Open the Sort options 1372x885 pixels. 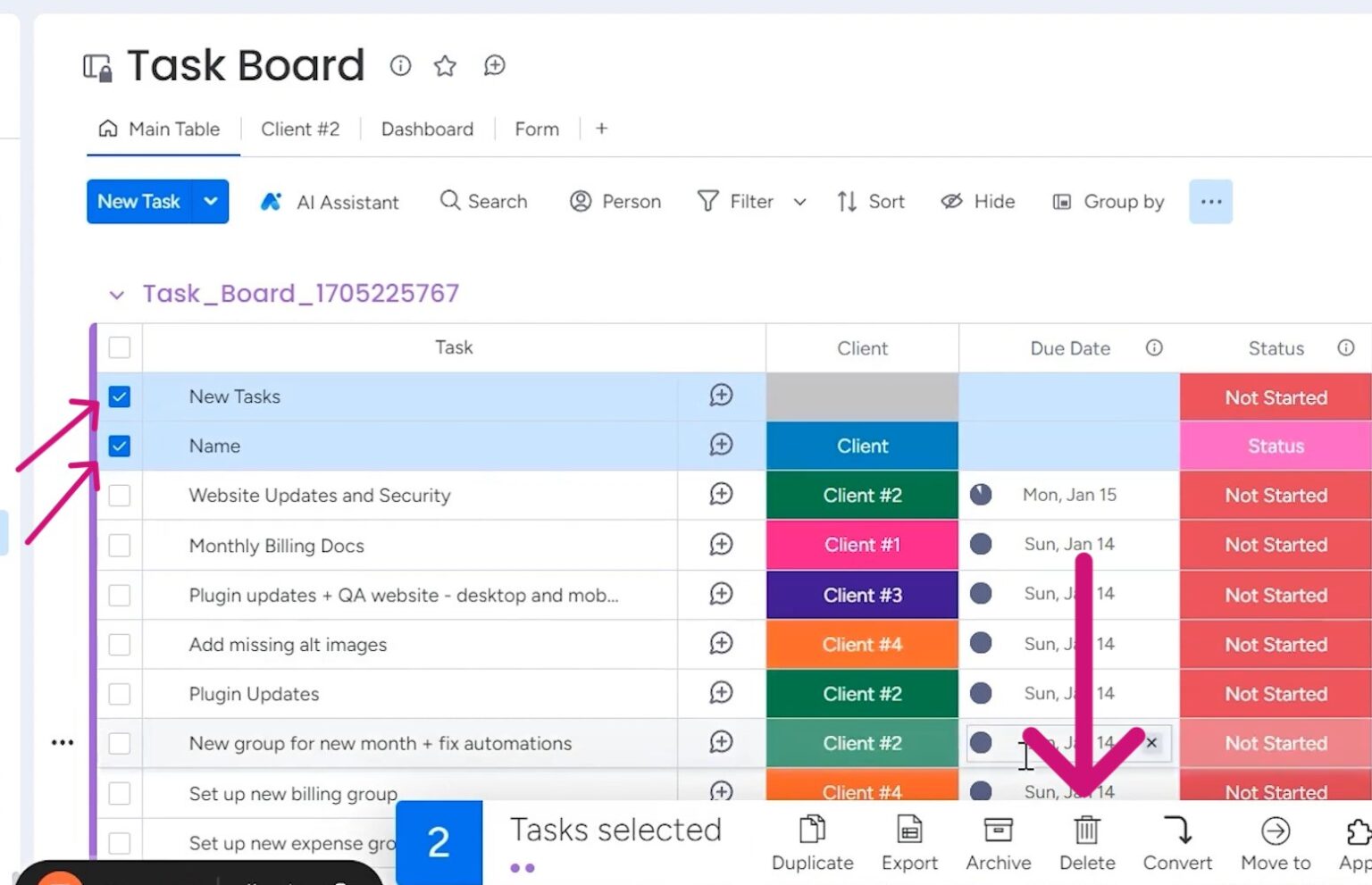coord(871,202)
